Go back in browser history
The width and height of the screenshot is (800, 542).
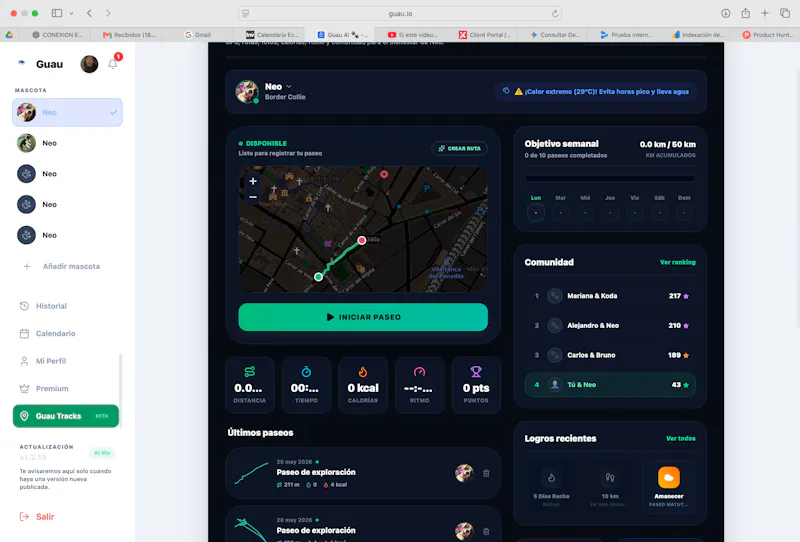tap(89, 13)
